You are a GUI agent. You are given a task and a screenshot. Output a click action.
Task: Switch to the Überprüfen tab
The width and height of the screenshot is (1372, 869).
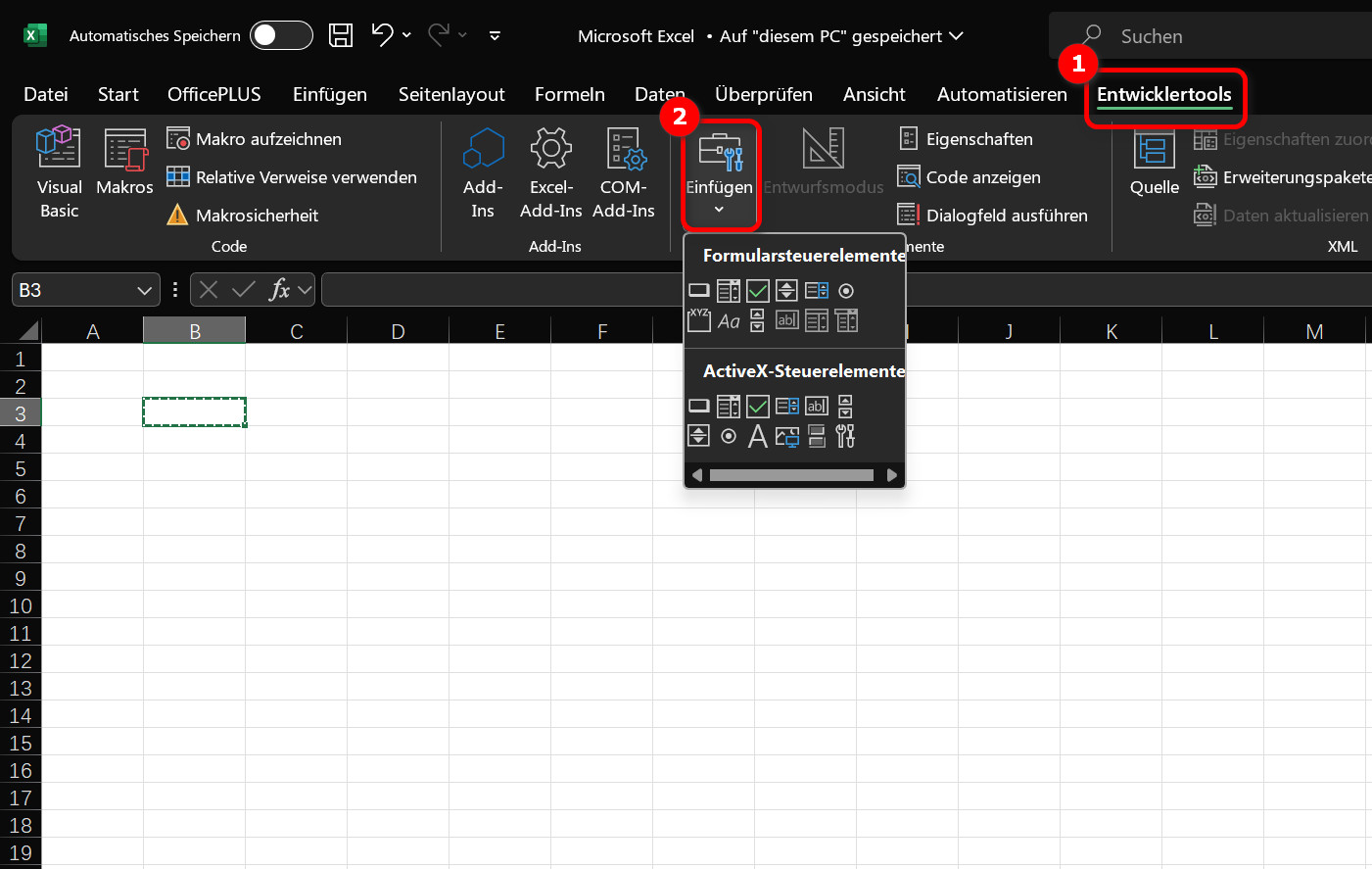pos(763,94)
